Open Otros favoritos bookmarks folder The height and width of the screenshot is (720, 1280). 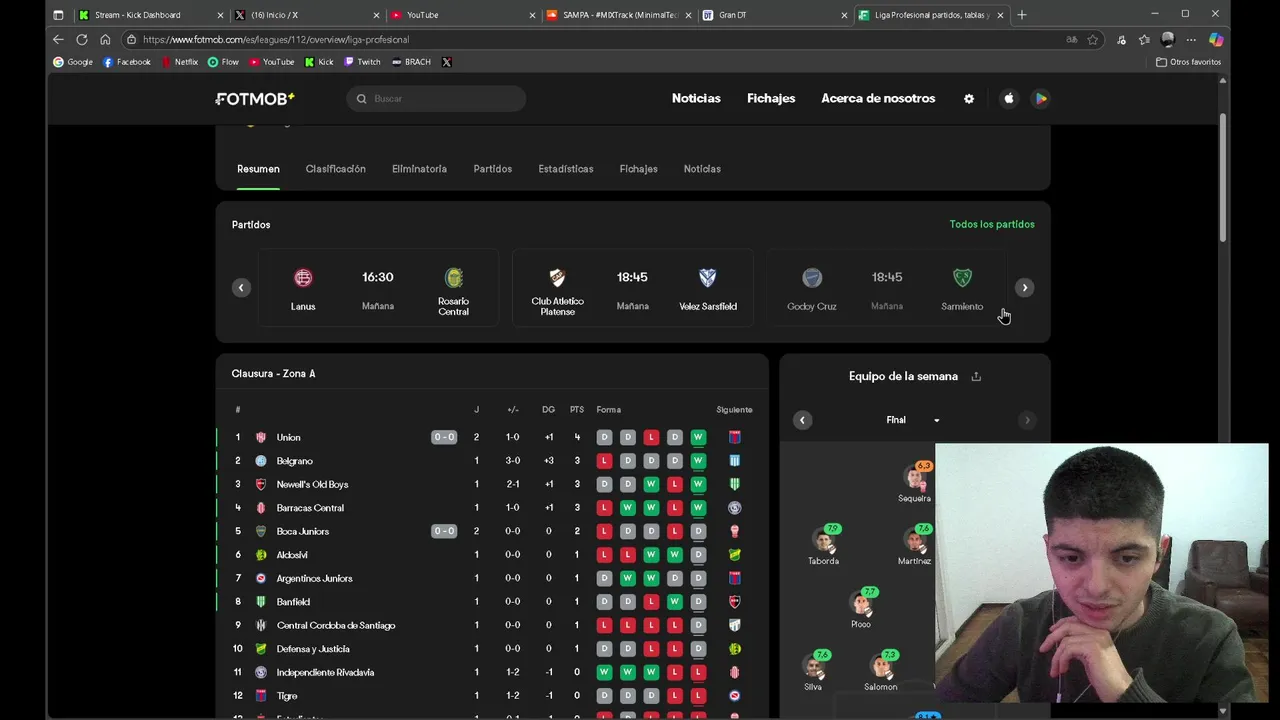pyautogui.click(x=1188, y=62)
